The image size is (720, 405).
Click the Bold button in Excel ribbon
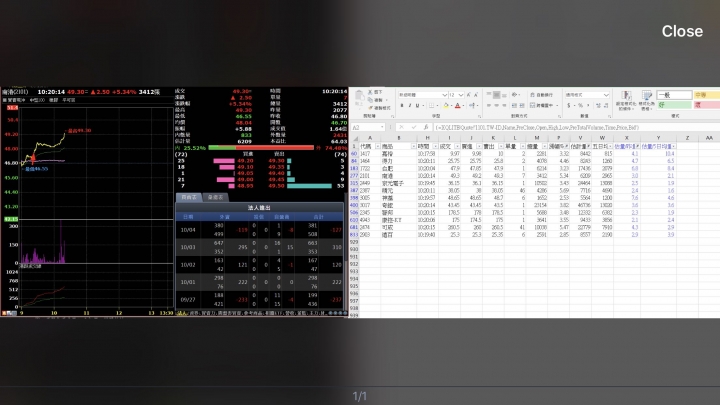(402, 106)
